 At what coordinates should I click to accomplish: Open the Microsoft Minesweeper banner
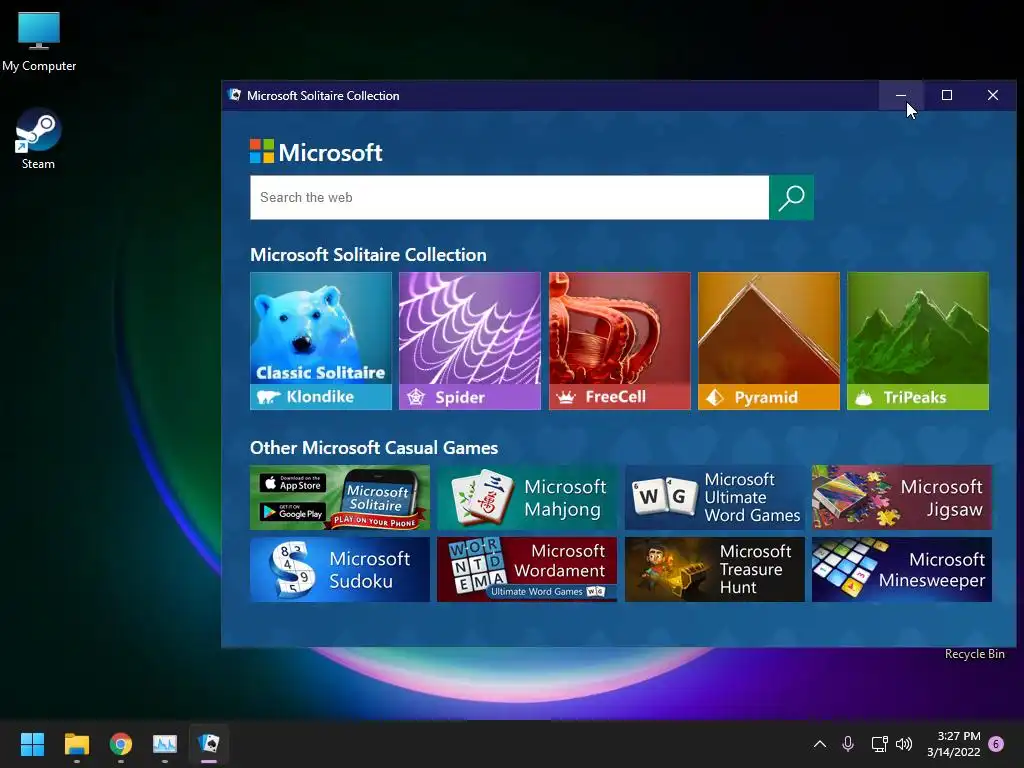tap(902, 569)
